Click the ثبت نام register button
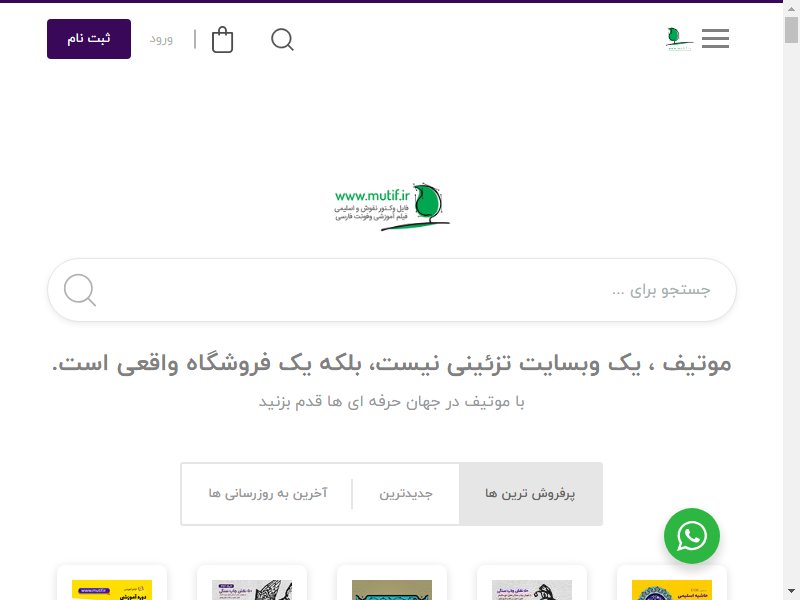This screenshot has width=800, height=600. pyautogui.click(x=89, y=39)
